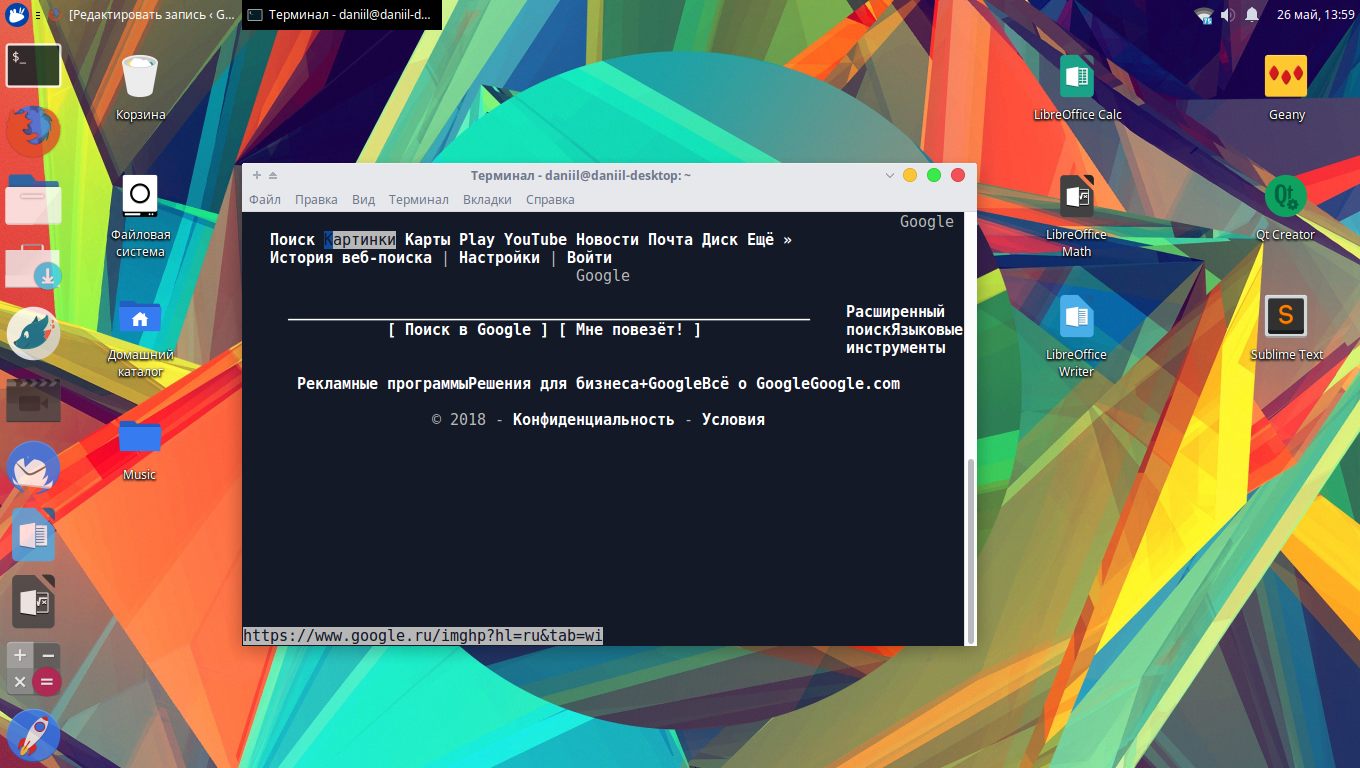This screenshot has width=1360, height=768.
Task: Open the Войти sign-in link
Action: (589, 258)
